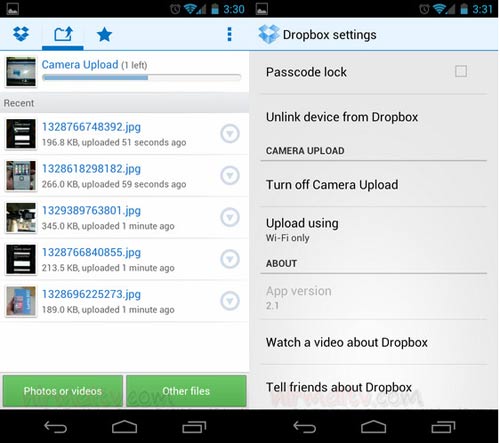This screenshot has height=443, width=500.
Task: Expand options for 1329389763801.jpg
Action: click(x=230, y=217)
